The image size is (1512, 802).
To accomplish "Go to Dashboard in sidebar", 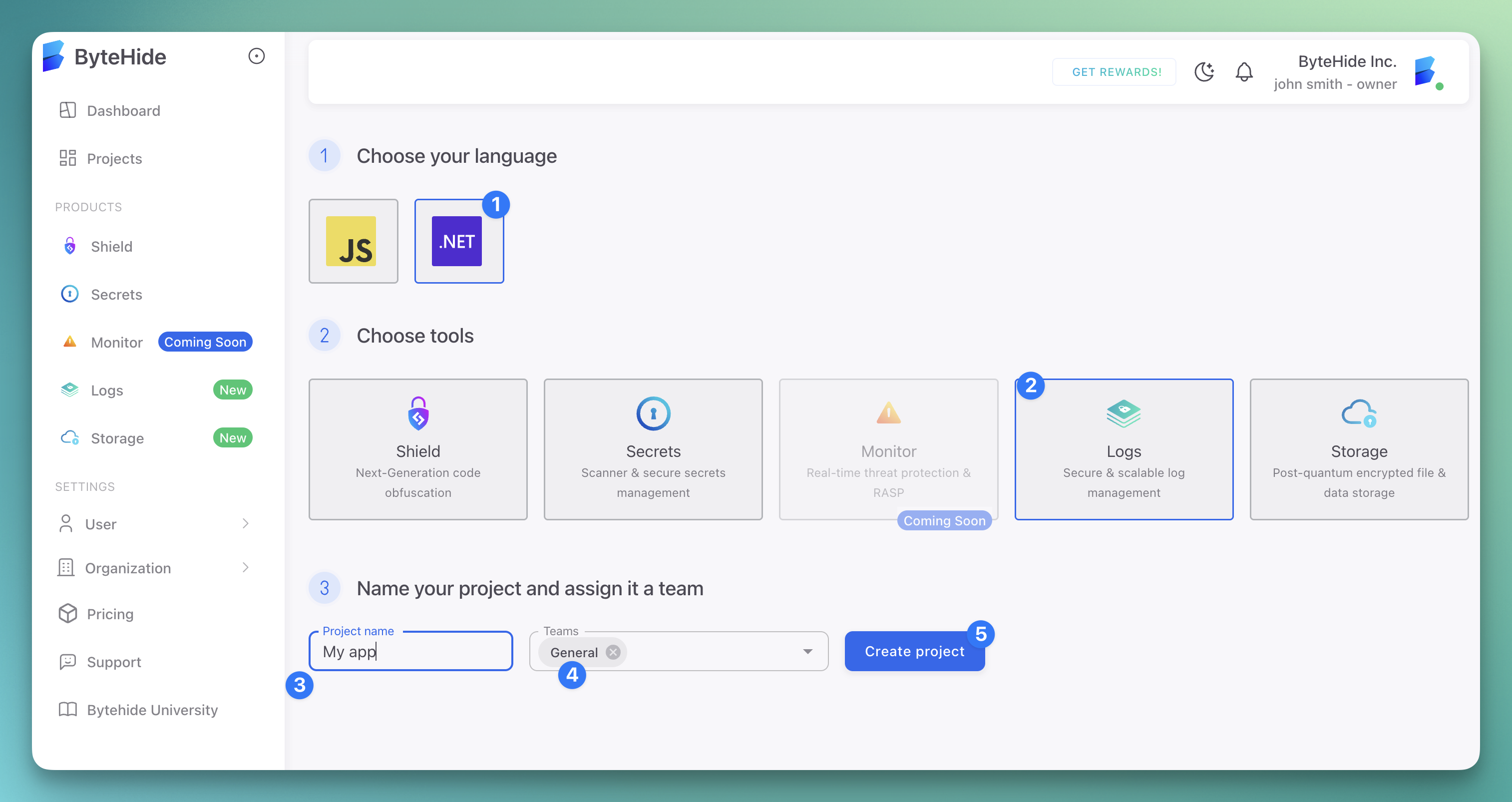I will click(x=123, y=110).
